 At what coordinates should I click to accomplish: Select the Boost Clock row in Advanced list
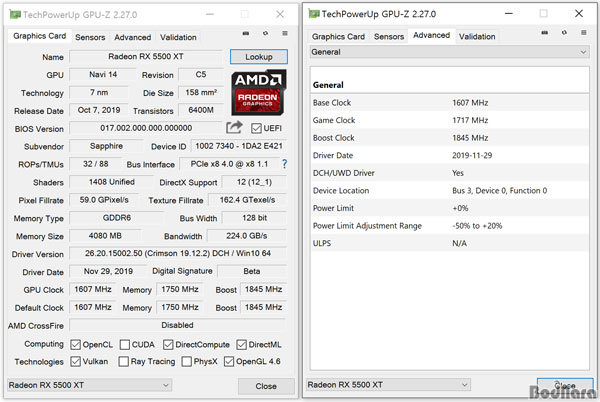pyautogui.click(x=449, y=138)
